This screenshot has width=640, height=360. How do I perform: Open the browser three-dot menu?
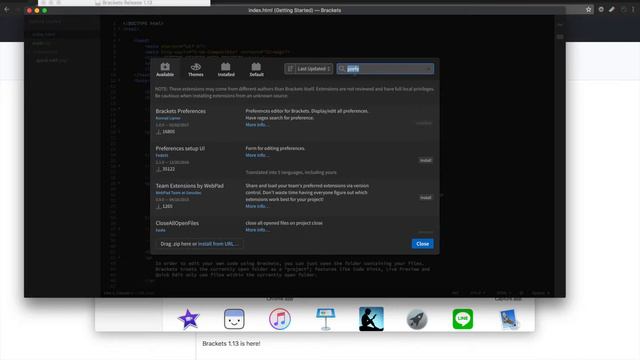[633, 9]
